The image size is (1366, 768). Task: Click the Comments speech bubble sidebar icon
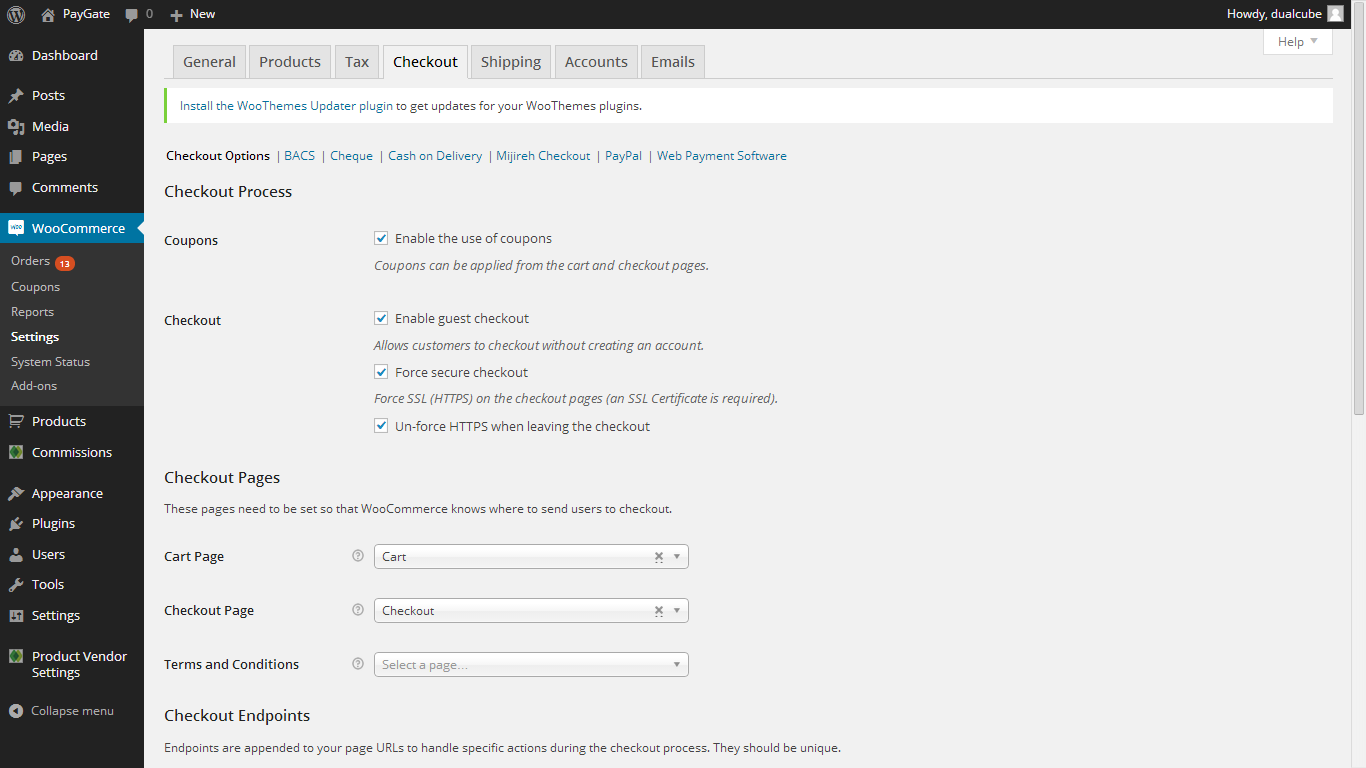(16, 188)
